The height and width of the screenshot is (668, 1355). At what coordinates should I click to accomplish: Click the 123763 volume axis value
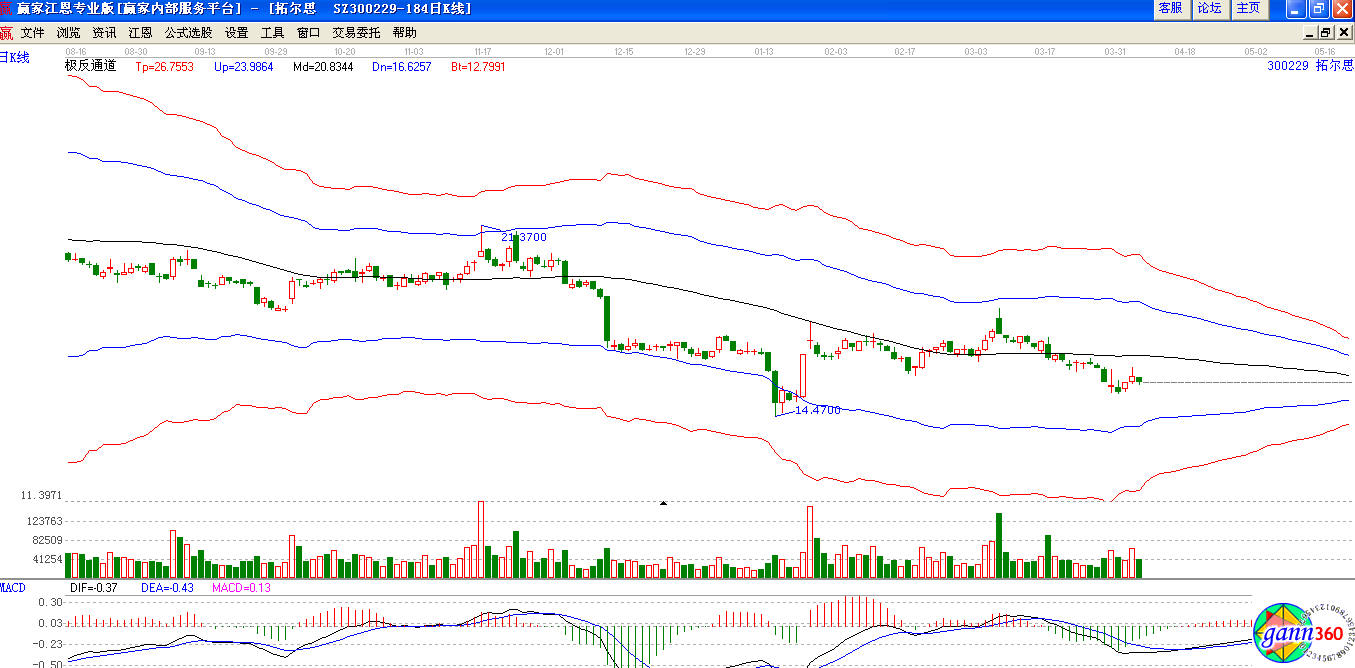point(46,521)
